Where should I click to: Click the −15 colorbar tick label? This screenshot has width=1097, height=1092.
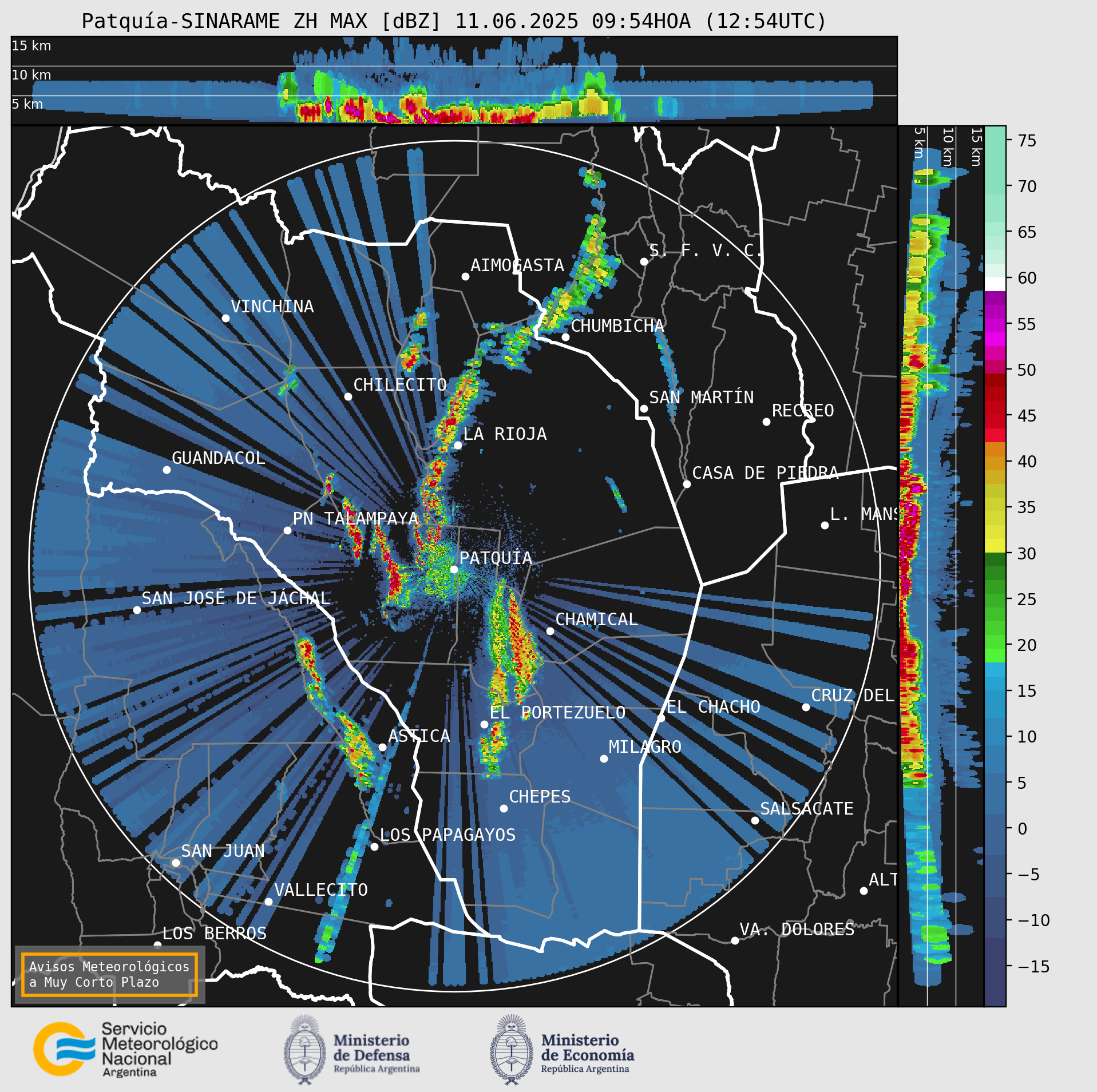click(x=1033, y=967)
